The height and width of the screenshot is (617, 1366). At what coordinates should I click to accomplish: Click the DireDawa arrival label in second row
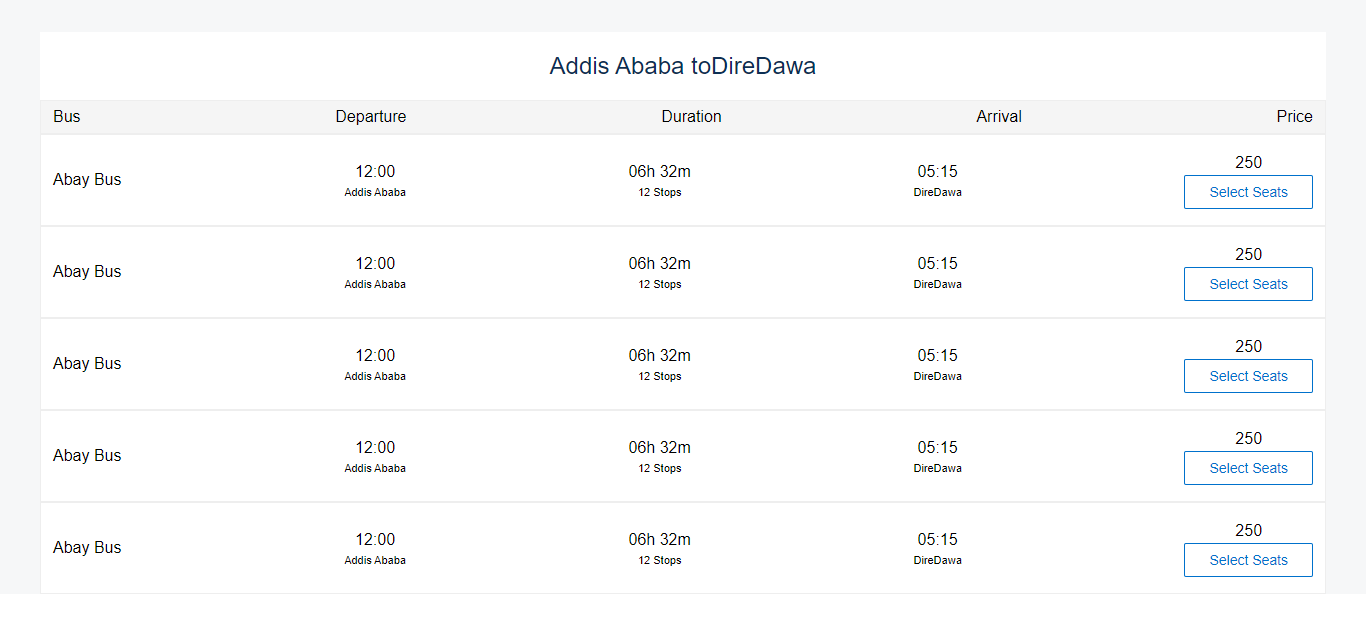point(938,284)
